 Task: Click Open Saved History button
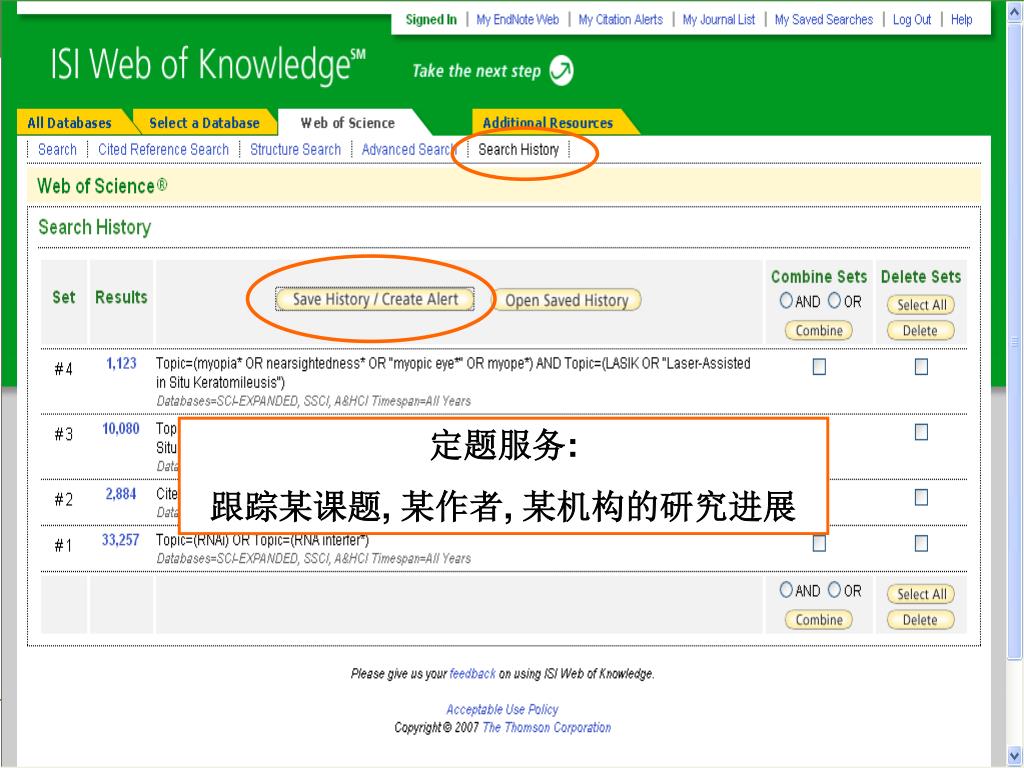[x=567, y=300]
